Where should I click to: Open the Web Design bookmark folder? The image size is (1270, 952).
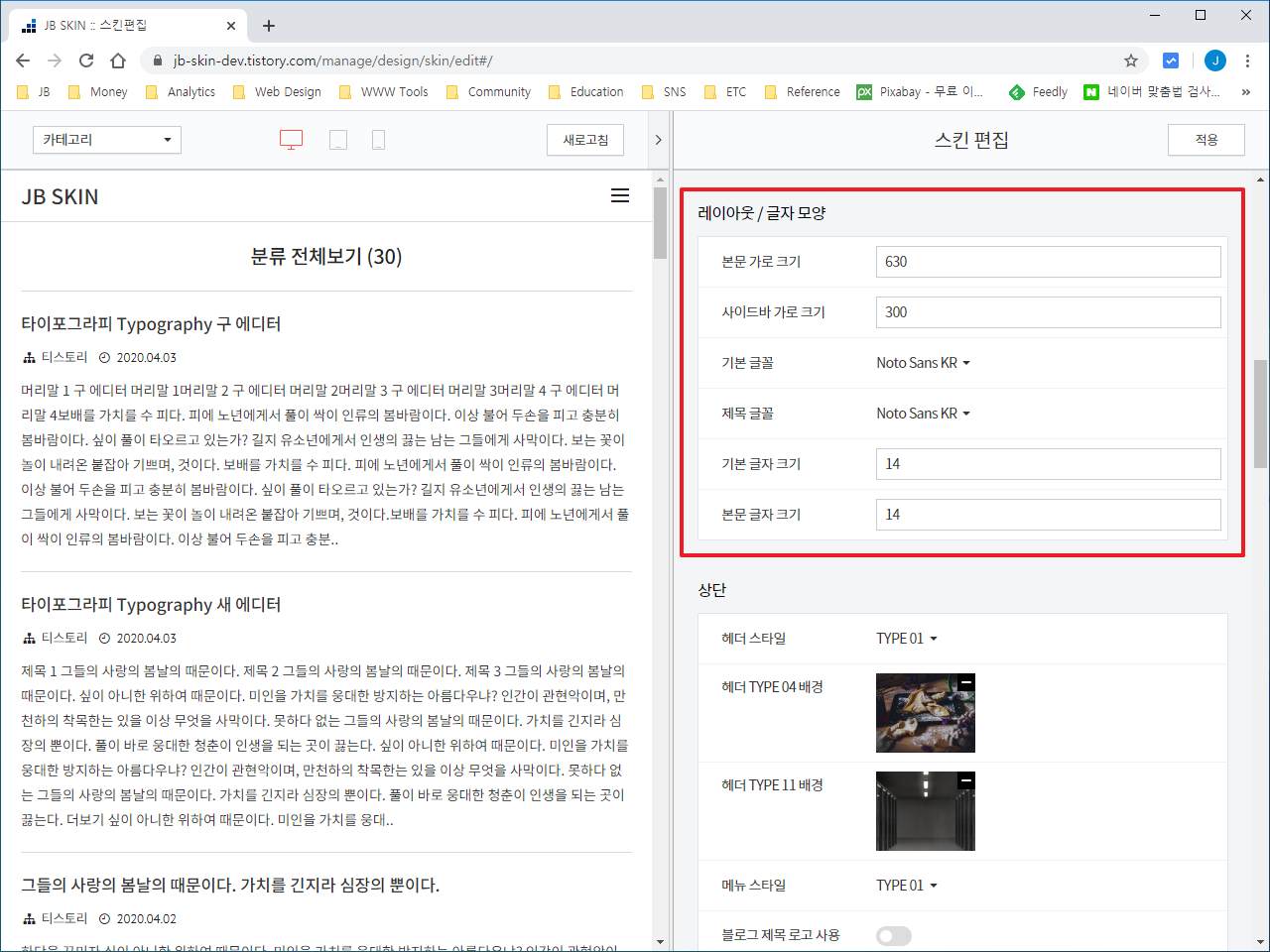[277, 91]
